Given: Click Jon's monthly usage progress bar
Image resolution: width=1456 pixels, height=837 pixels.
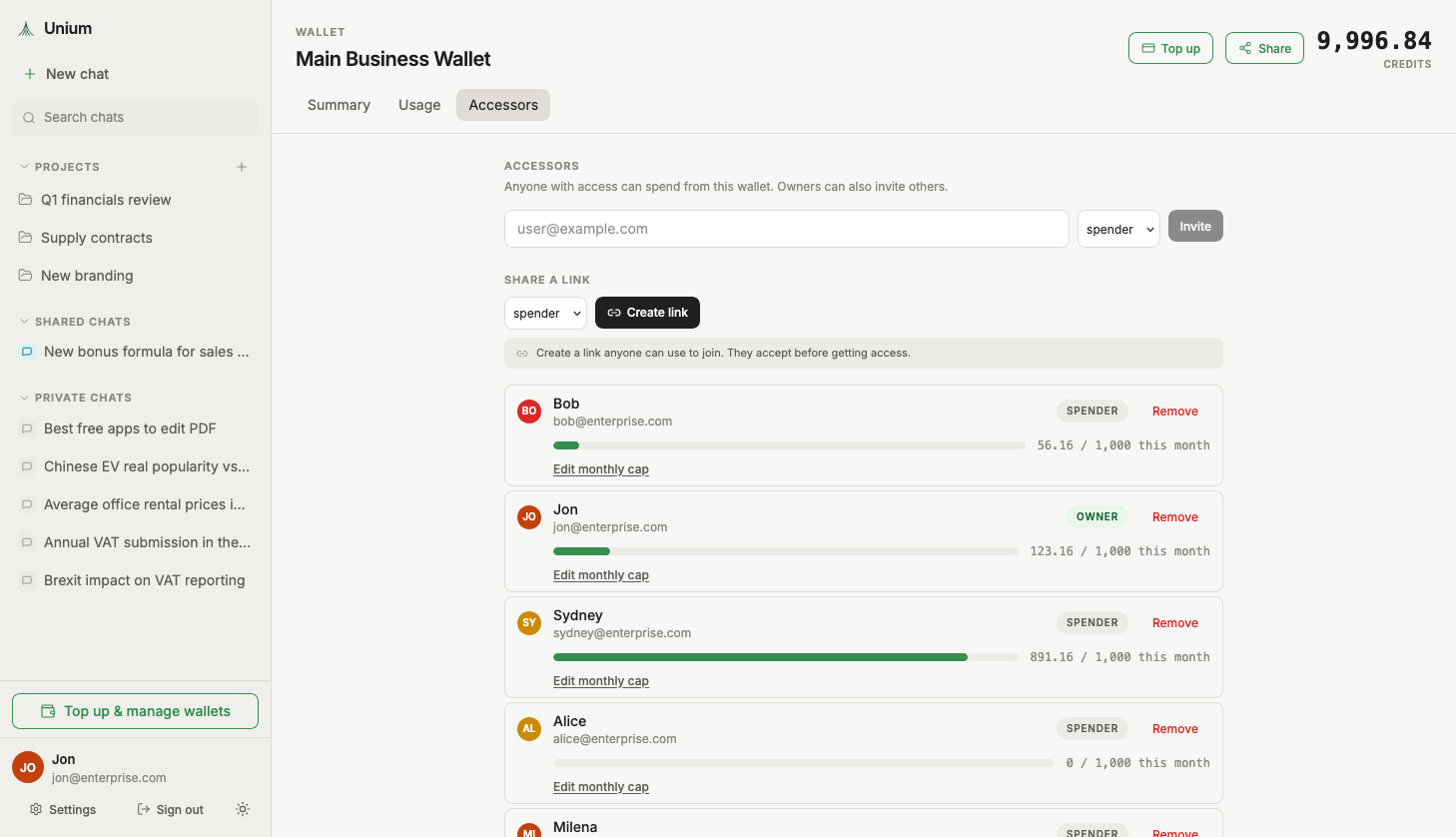Looking at the screenshot, I should tap(786, 551).
